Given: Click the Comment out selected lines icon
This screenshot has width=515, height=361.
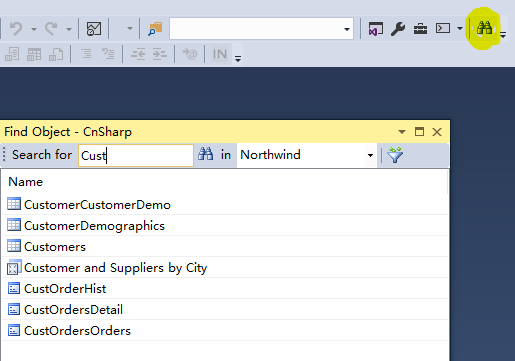Looking at the screenshot, I should coord(86,54).
